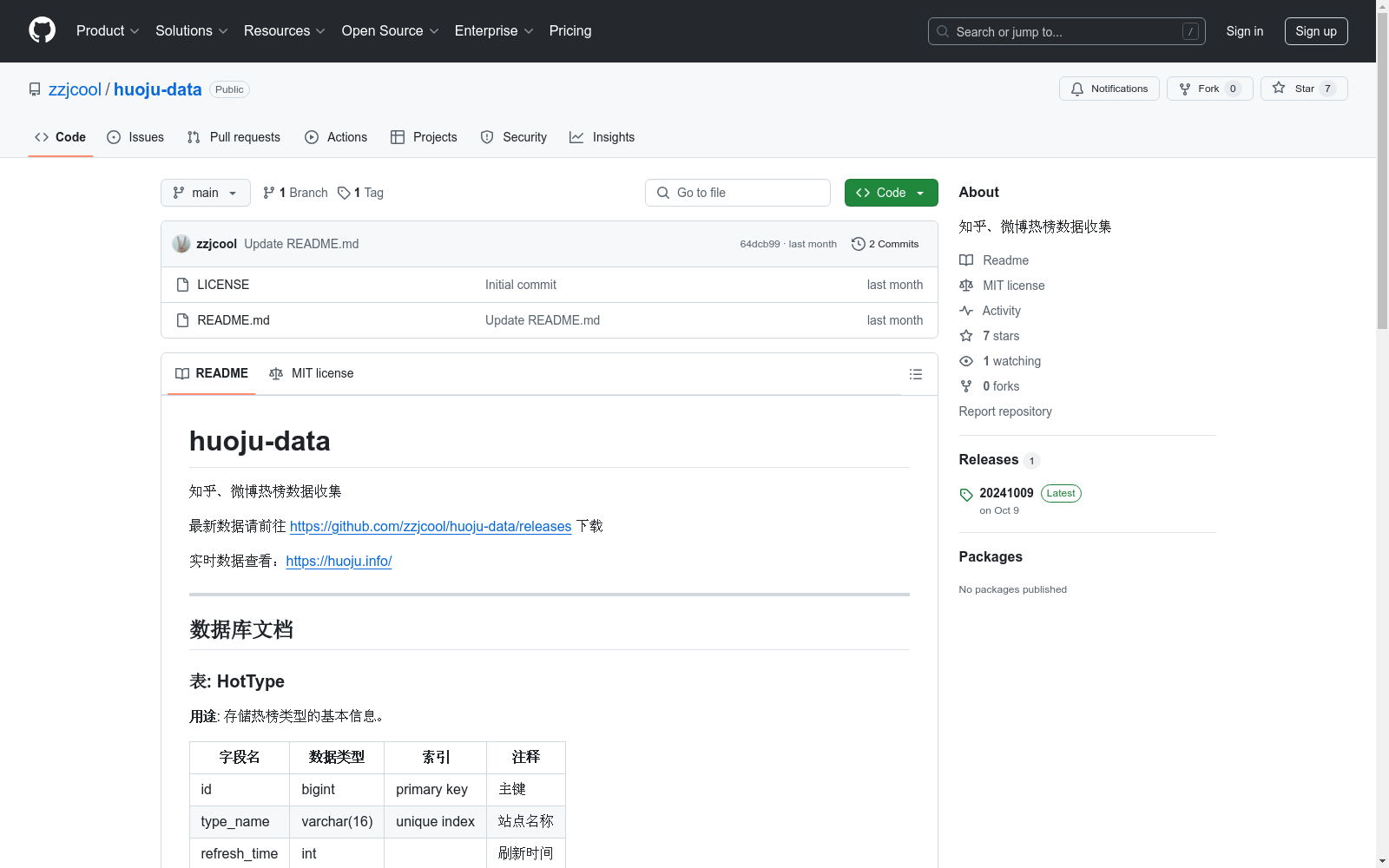The height and width of the screenshot is (868, 1389).
Task: Open the 0 forks link
Action: (1001, 386)
